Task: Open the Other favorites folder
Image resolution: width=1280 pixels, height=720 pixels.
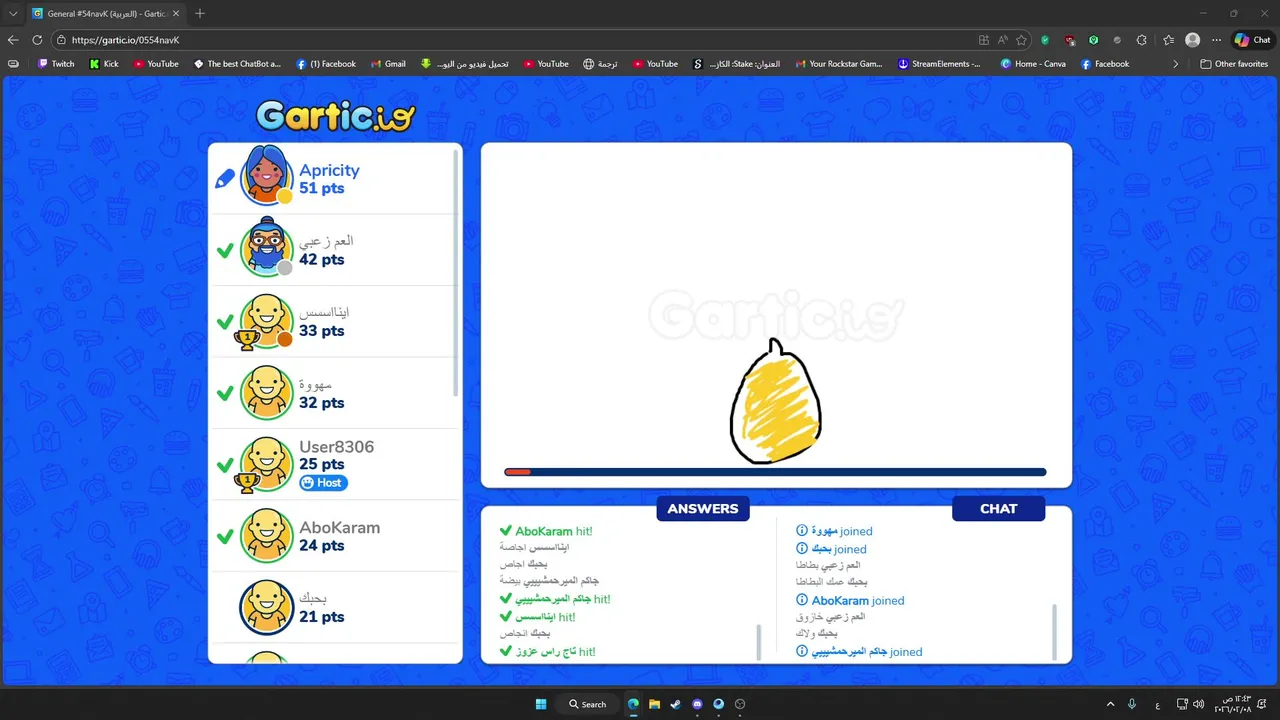Action: point(1235,64)
